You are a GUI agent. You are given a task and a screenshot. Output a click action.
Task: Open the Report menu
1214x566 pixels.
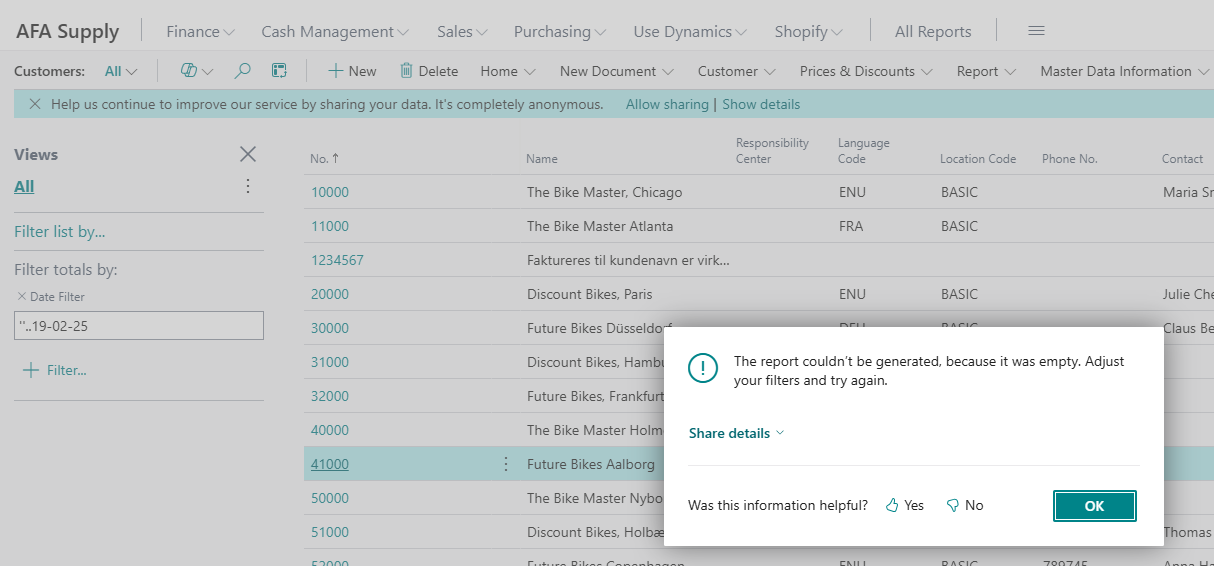click(986, 71)
